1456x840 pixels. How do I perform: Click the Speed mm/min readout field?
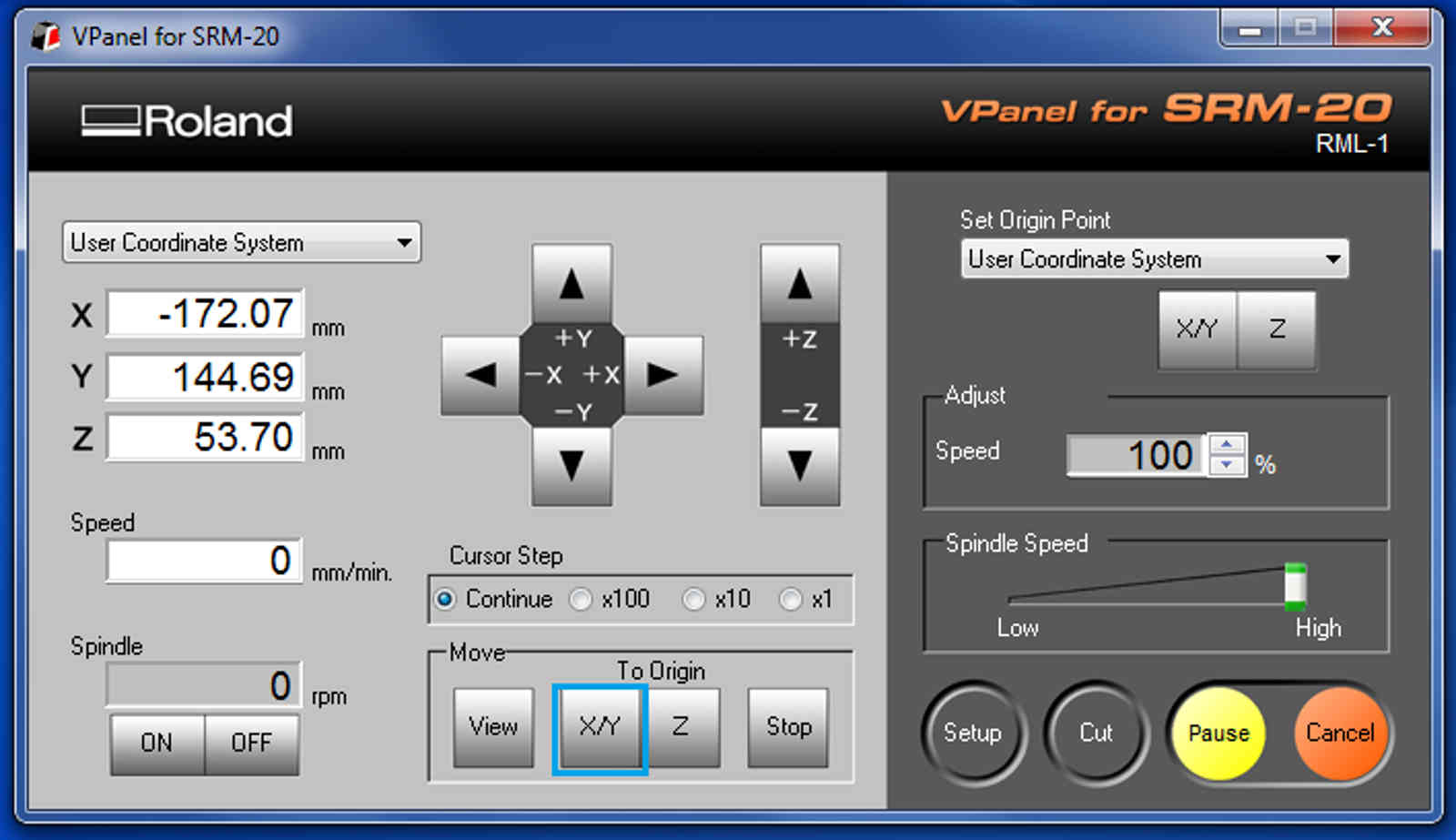pos(205,561)
